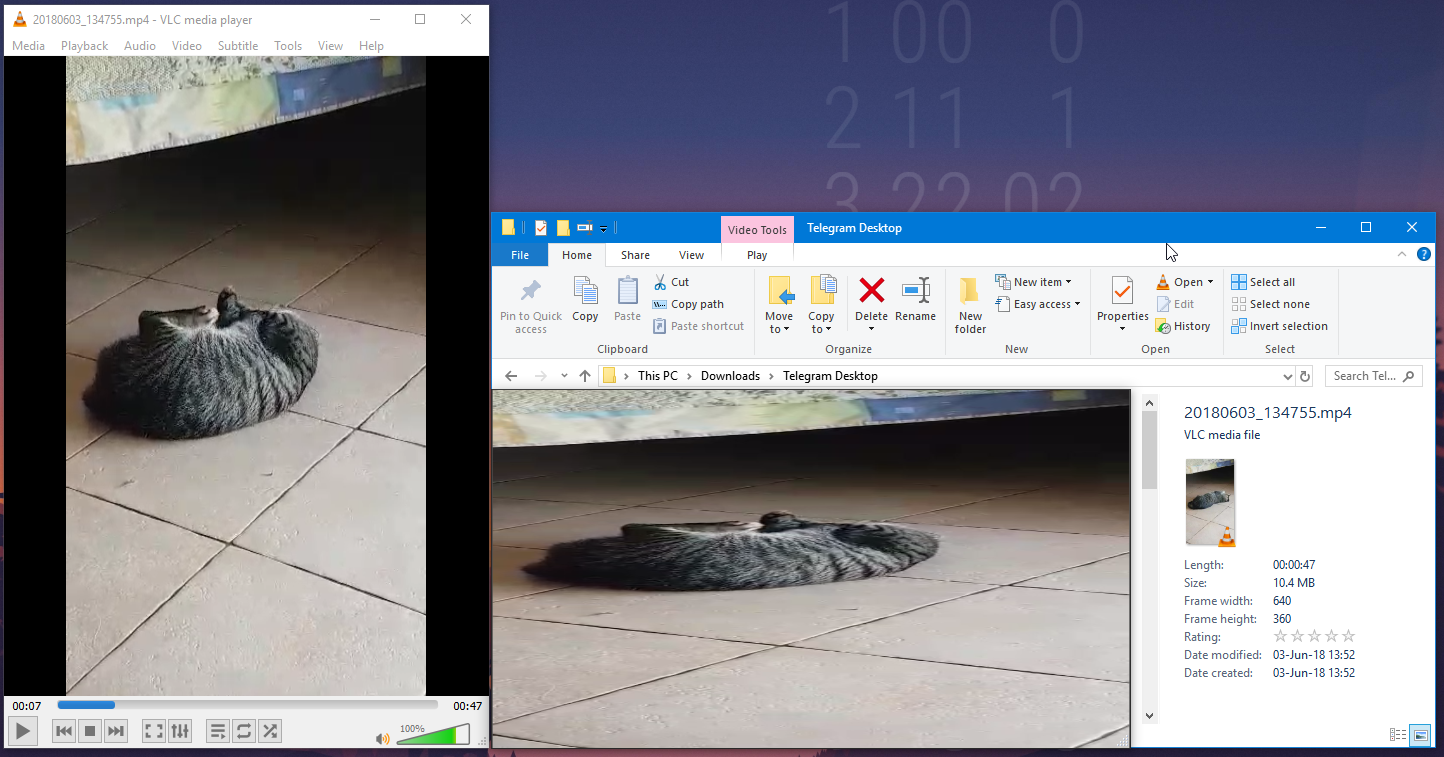
Task: Open VLC Playback menu
Action: (x=84, y=46)
